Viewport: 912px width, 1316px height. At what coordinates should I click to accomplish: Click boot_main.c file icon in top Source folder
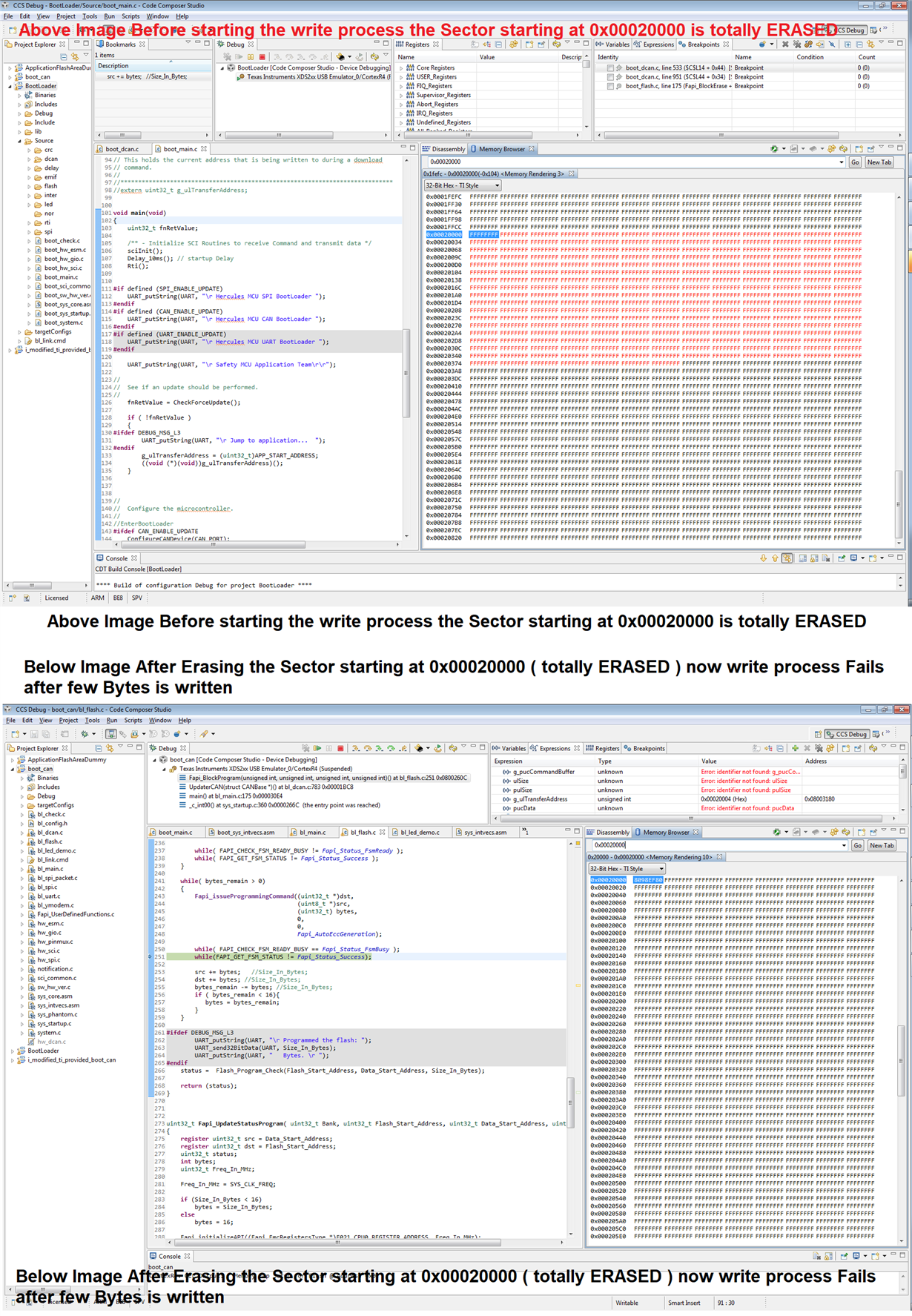point(39,277)
